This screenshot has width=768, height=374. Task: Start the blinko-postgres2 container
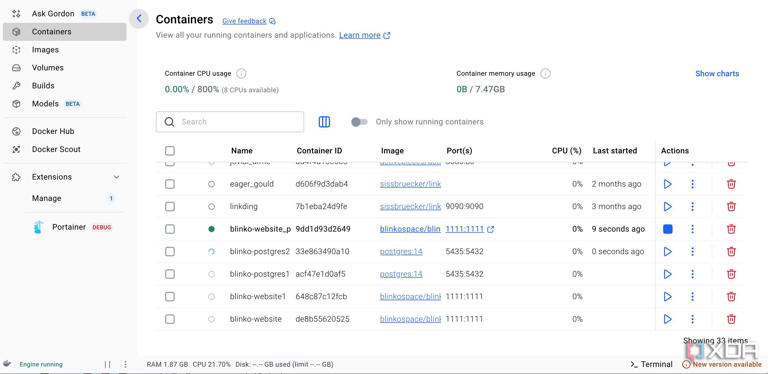[667, 252]
